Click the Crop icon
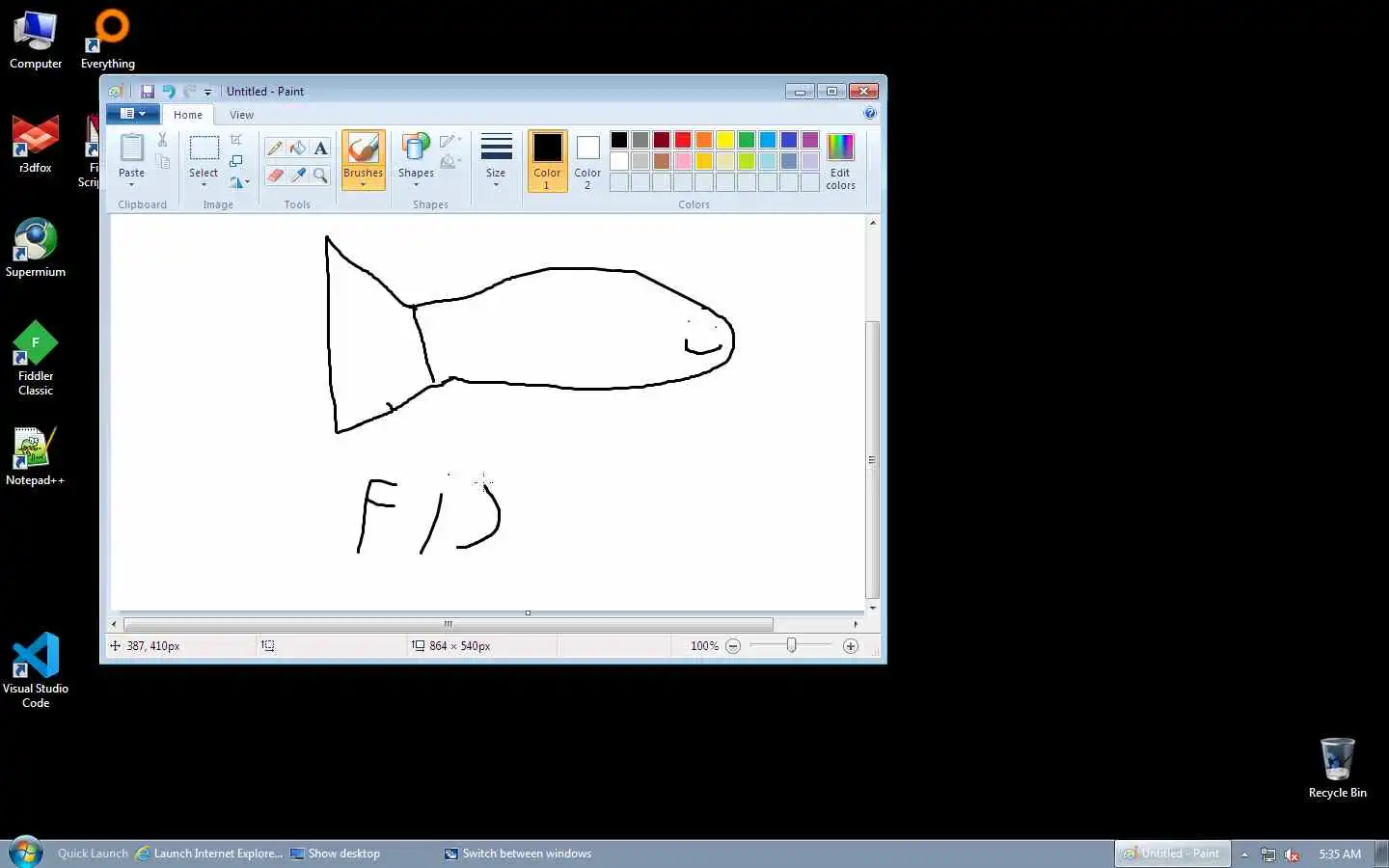1389x868 pixels. coord(236,140)
